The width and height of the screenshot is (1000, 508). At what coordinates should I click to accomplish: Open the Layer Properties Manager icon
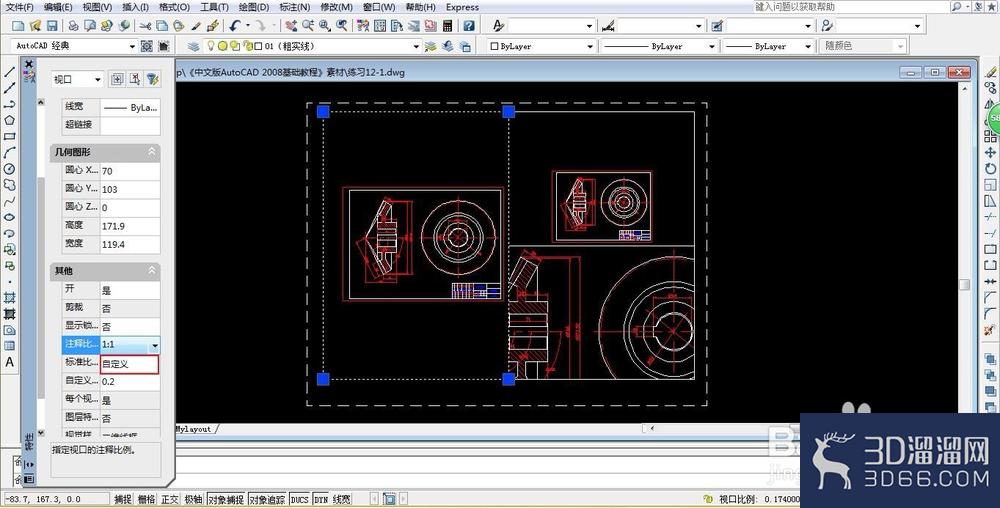[x=193, y=46]
